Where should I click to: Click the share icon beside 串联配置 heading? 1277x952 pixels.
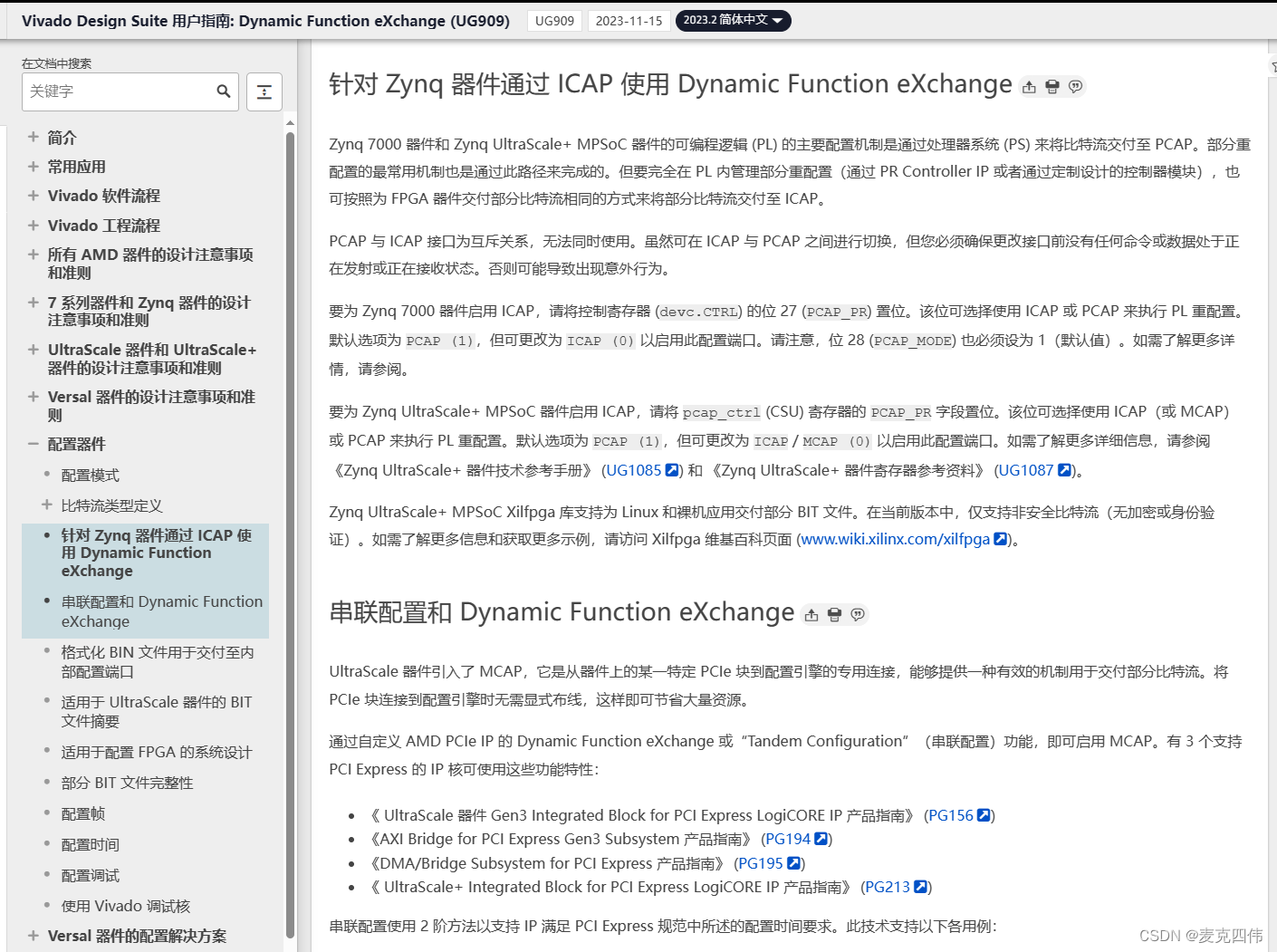coord(811,614)
